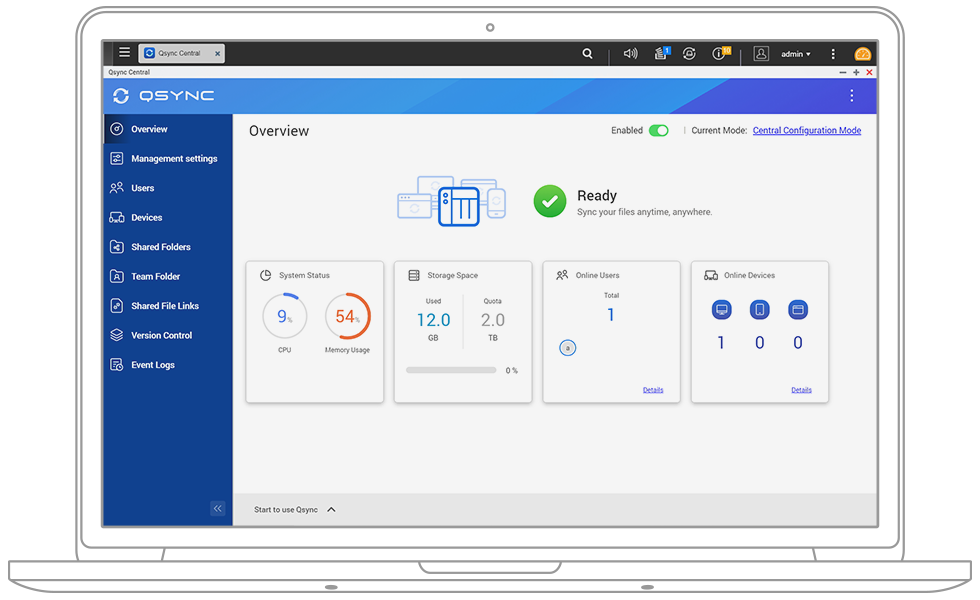Disable the Qsync Enabled toggle
The image size is (980, 600).
pyautogui.click(x=661, y=130)
